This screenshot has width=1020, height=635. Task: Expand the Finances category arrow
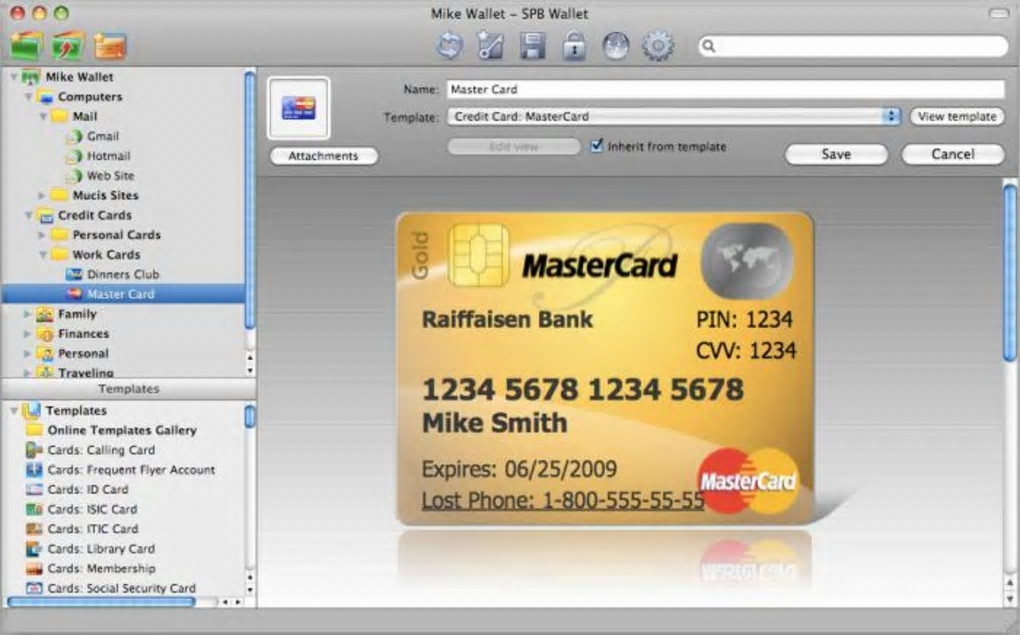point(27,334)
